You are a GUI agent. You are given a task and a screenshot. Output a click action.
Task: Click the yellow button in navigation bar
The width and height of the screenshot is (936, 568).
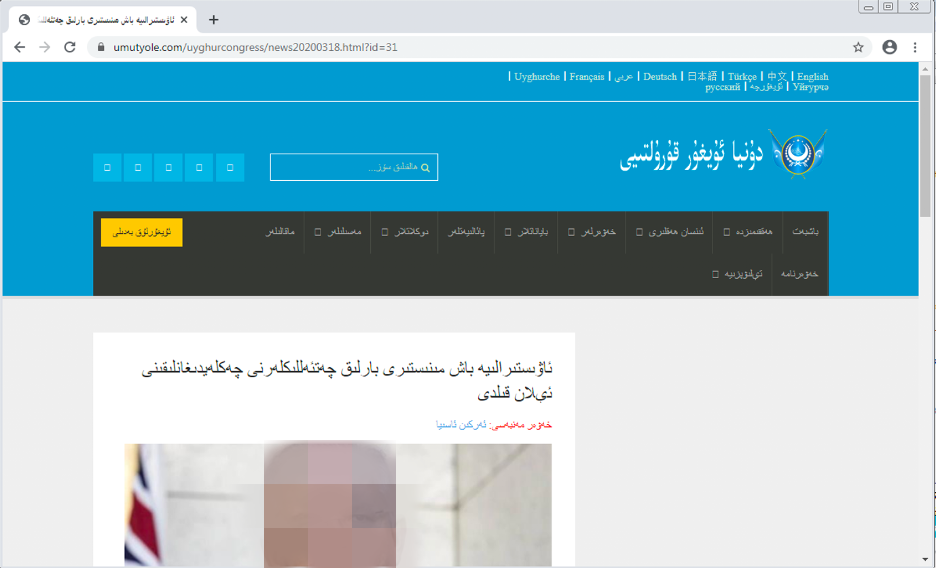pyautogui.click(x=141, y=232)
